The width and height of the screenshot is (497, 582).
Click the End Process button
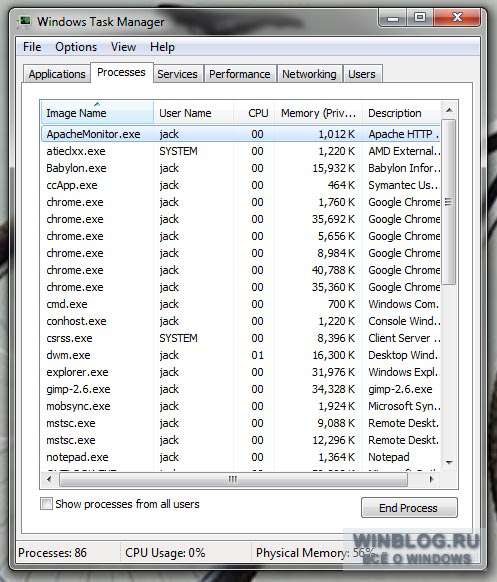point(409,507)
